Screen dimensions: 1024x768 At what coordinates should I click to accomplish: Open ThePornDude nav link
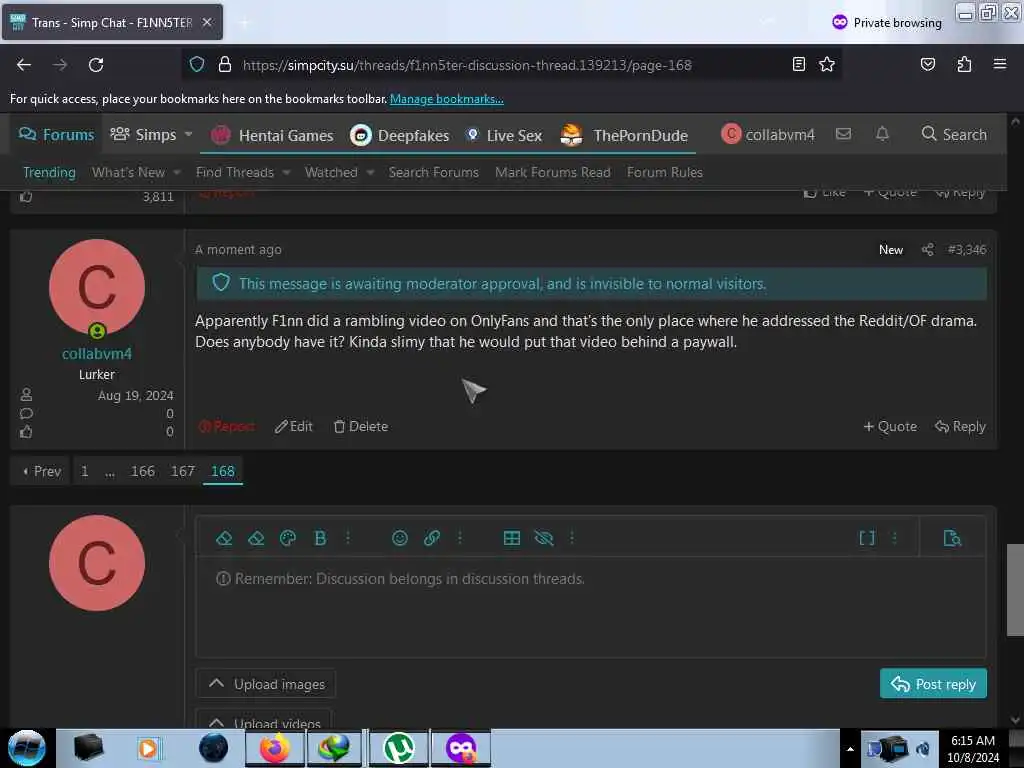tap(625, 135)
